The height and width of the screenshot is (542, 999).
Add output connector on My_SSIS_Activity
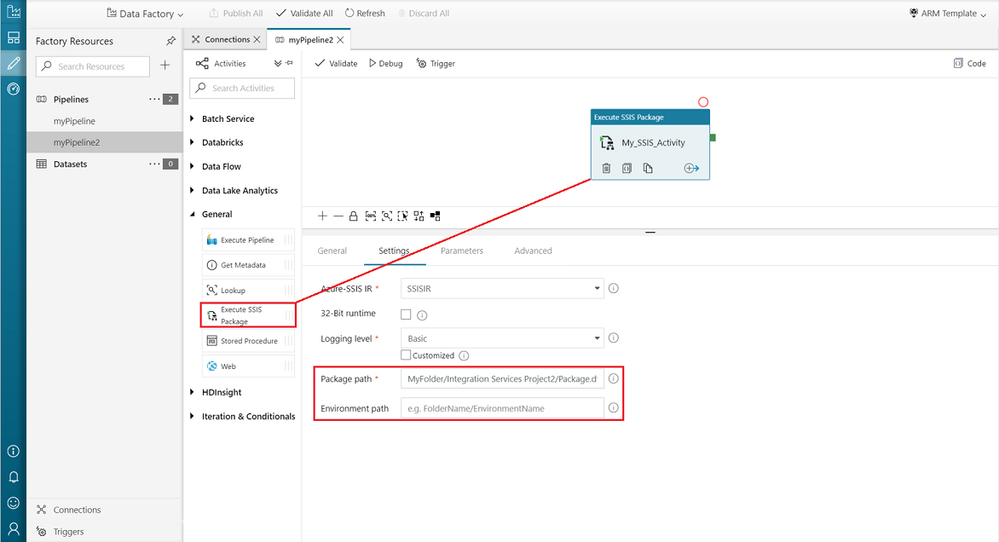[x=691, y=168]
